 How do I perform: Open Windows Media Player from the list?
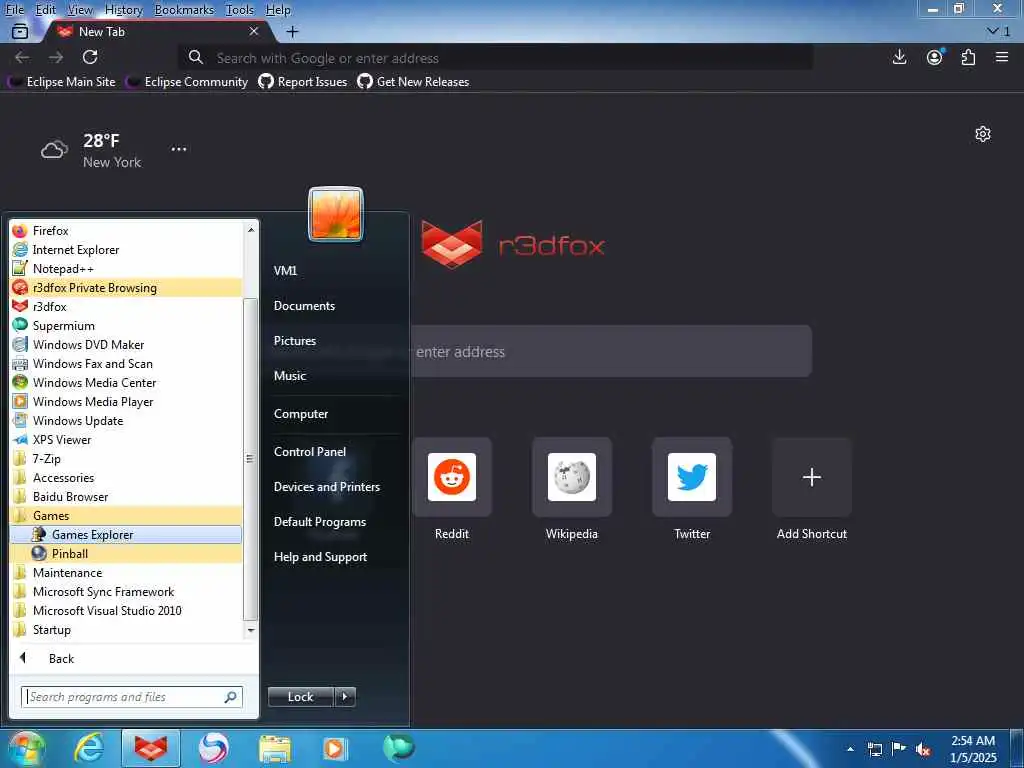coord(126,401)
